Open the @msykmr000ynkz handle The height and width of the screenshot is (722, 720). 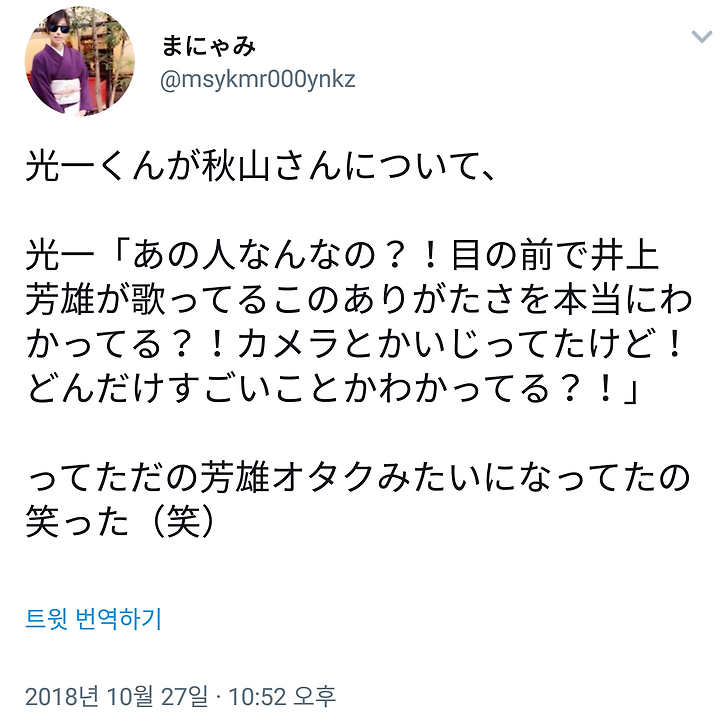coord(258,80)
